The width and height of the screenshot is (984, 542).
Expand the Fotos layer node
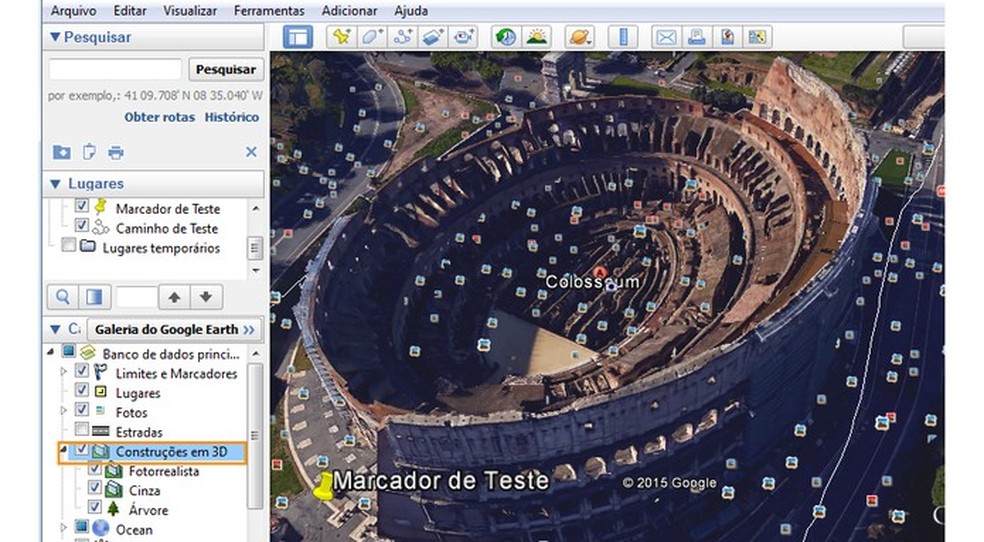pos(63,410)
